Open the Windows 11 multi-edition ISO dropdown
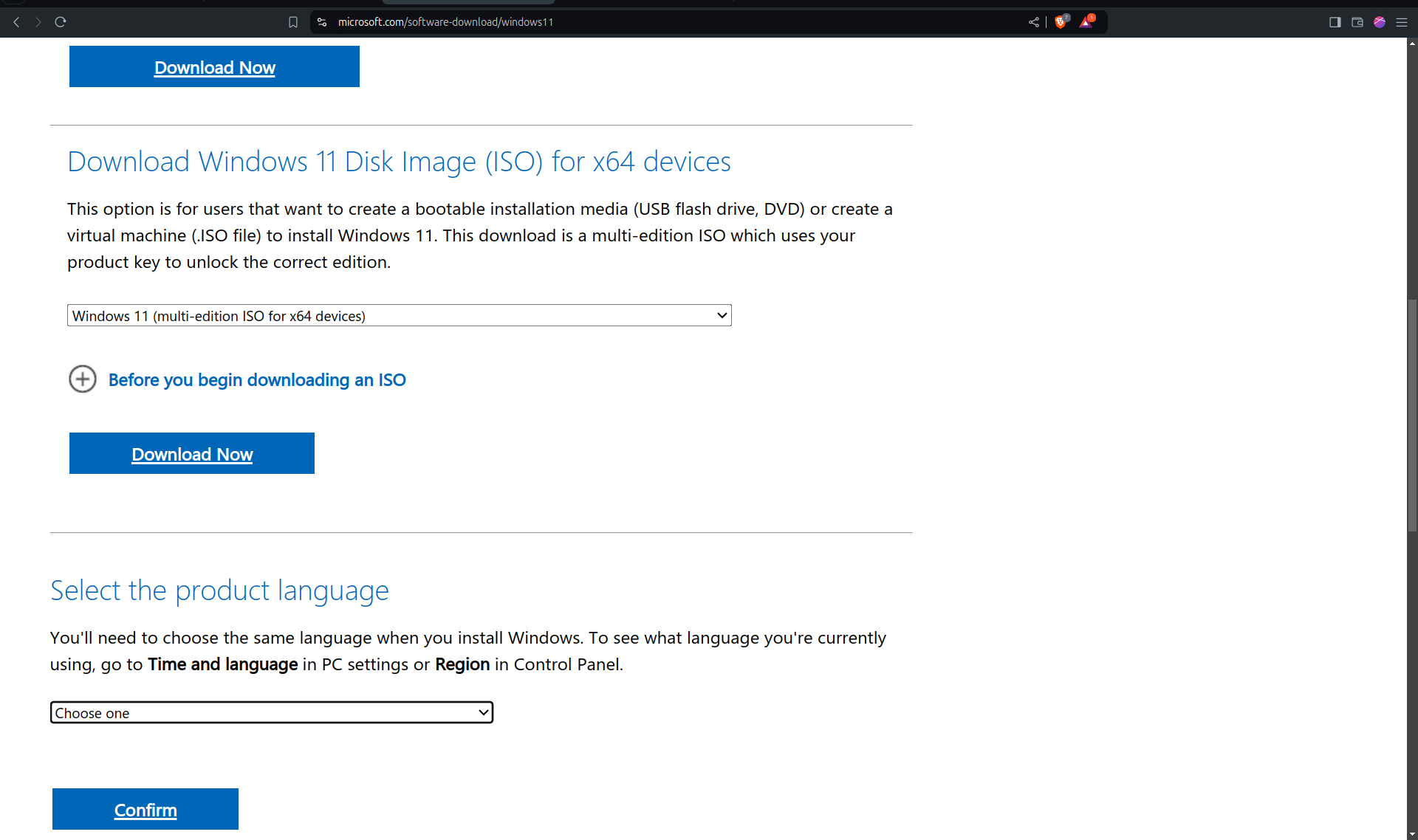This screenshot has width=1418, height=840. point(399,315)
